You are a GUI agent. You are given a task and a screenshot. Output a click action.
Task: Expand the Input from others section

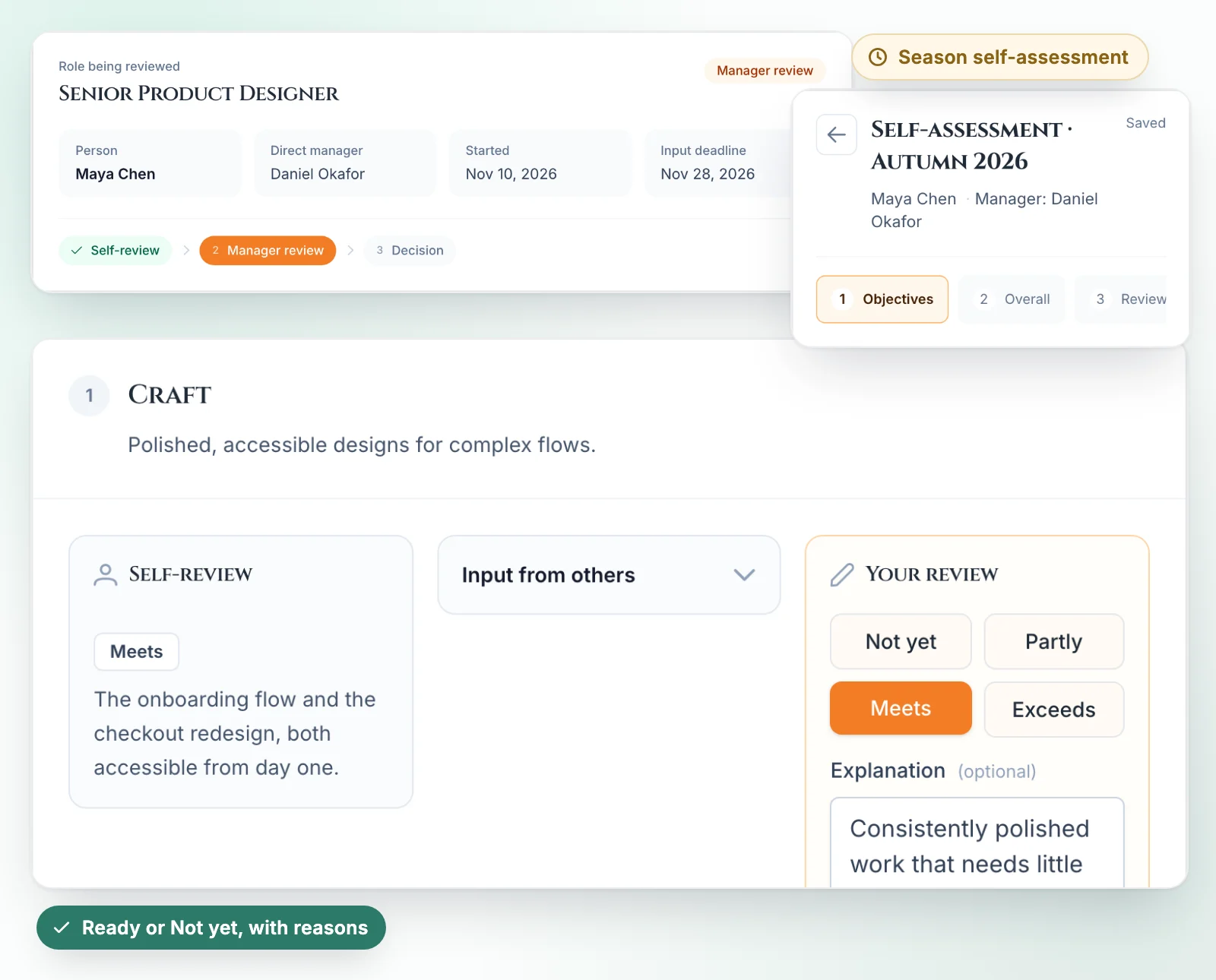(609, 575)
